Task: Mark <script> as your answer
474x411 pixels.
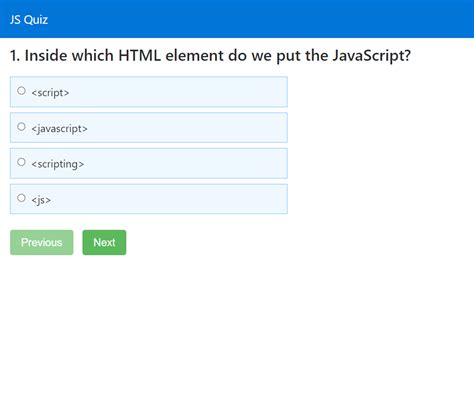Action: 21,91
